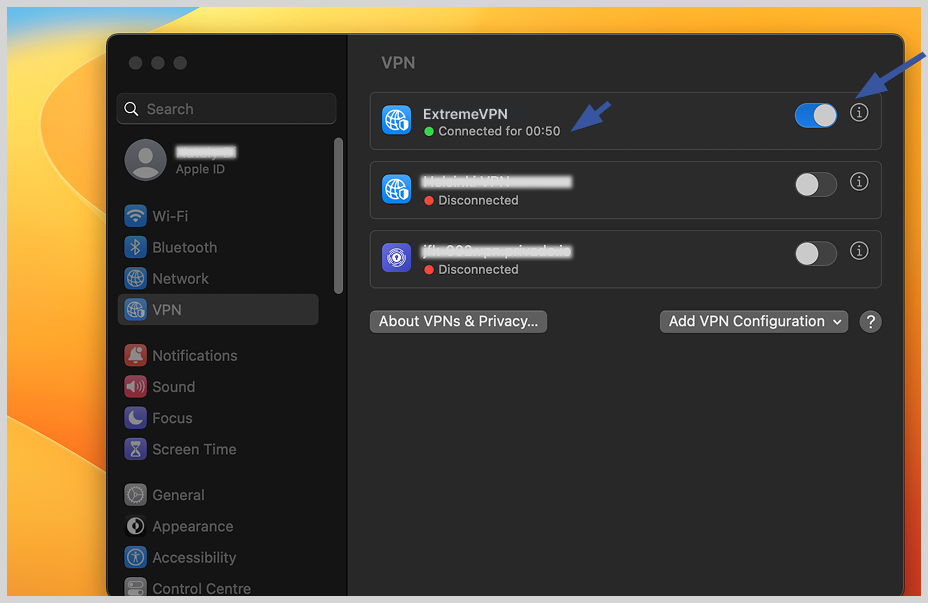The image size is (928, 603).
Task: Click the second VPN's blue globe icon
Action: (x=397, y=189)
